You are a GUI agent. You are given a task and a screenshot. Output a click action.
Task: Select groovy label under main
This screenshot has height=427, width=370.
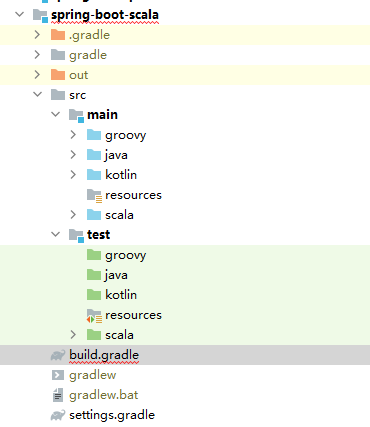tap(126, 135)
